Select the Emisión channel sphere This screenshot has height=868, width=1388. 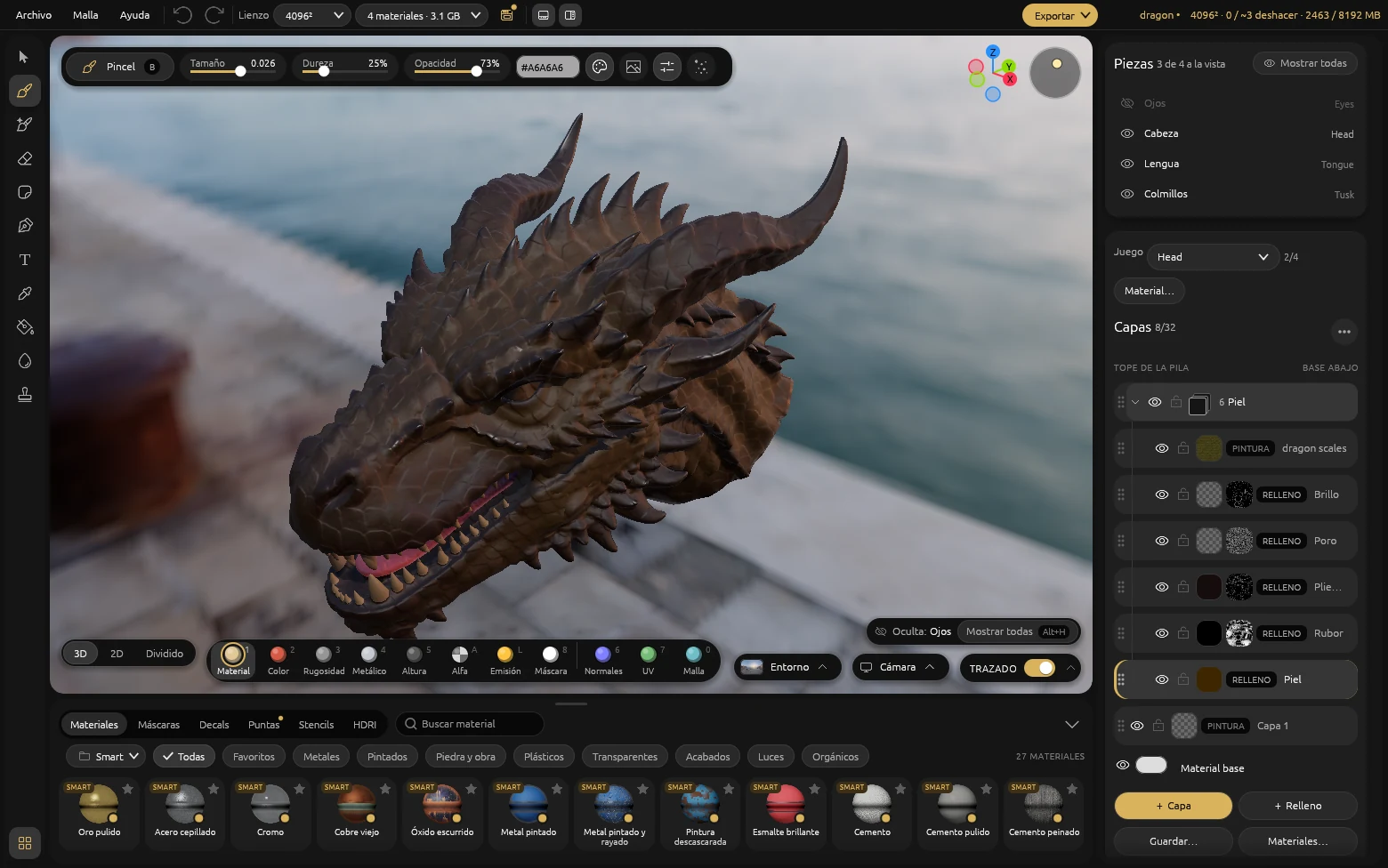[504, 660]
